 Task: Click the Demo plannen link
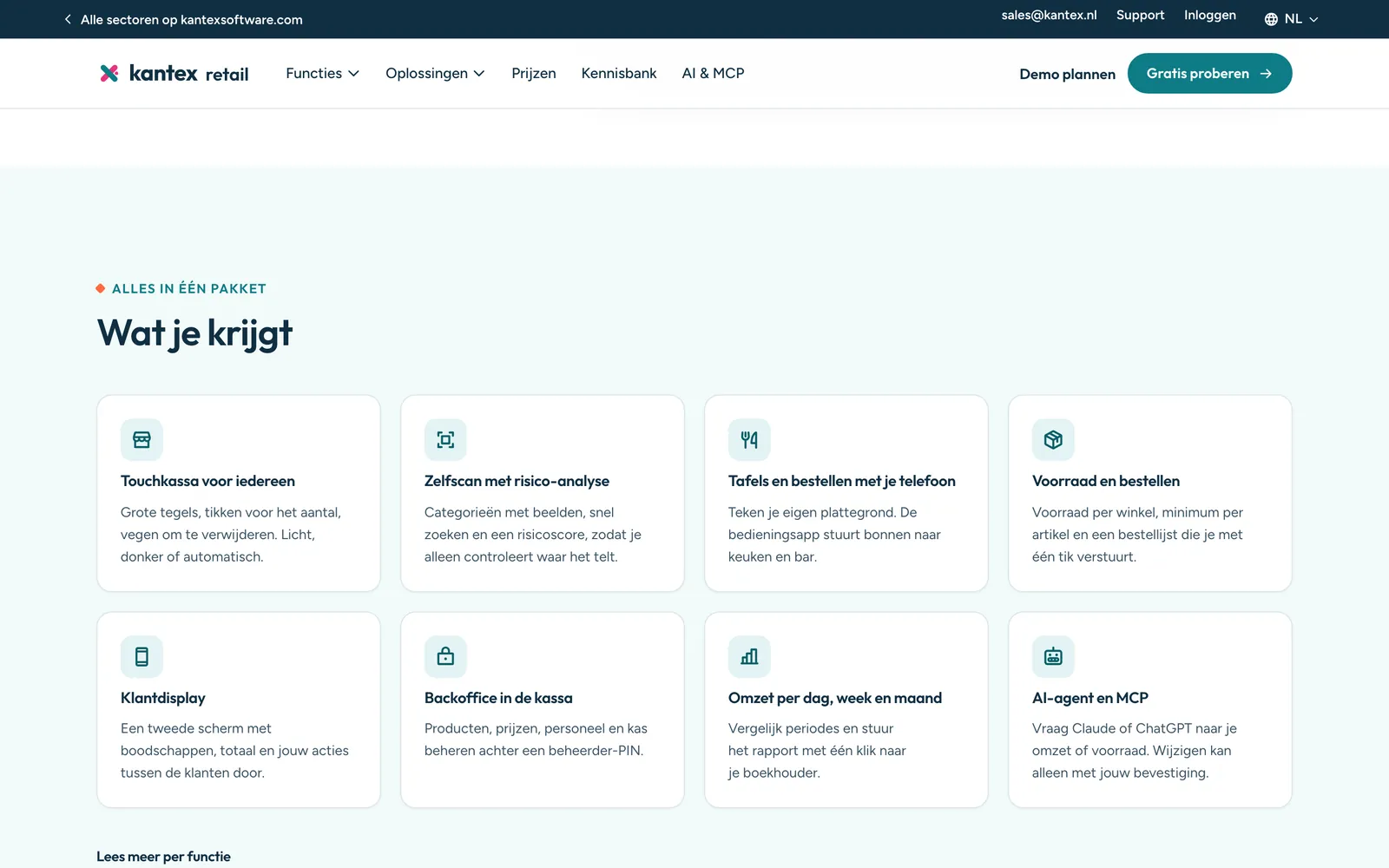1067,74
